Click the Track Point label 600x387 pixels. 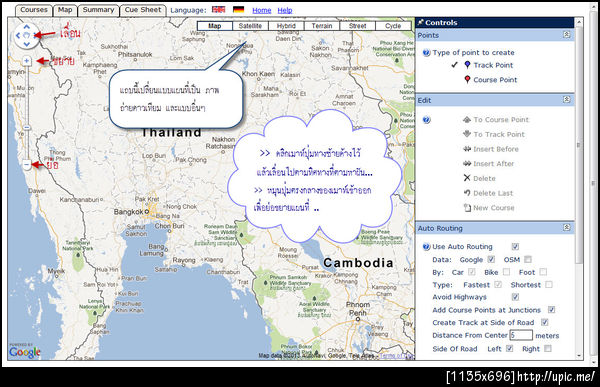point(493,65)
